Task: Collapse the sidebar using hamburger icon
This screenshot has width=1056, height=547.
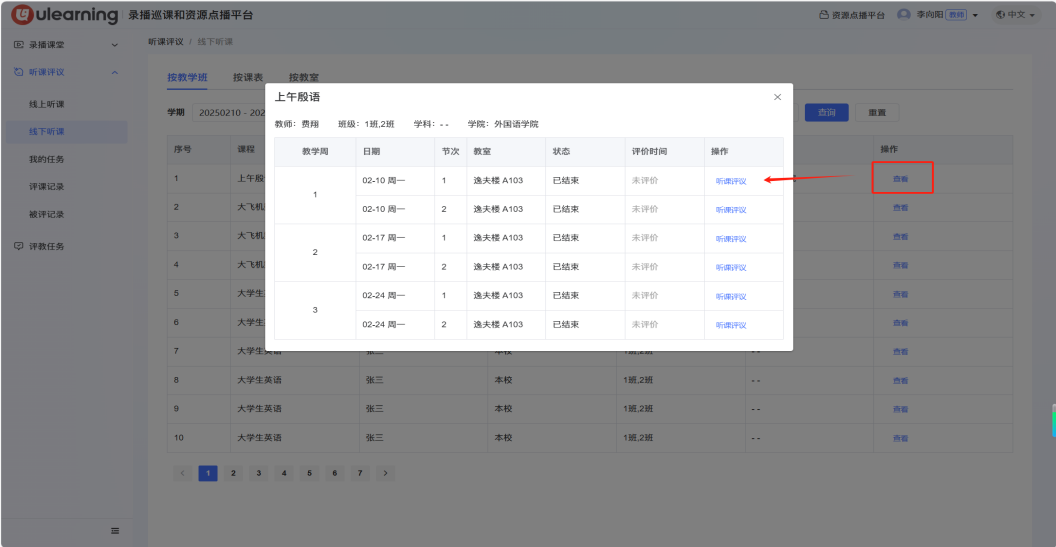Action: (115, 530)
